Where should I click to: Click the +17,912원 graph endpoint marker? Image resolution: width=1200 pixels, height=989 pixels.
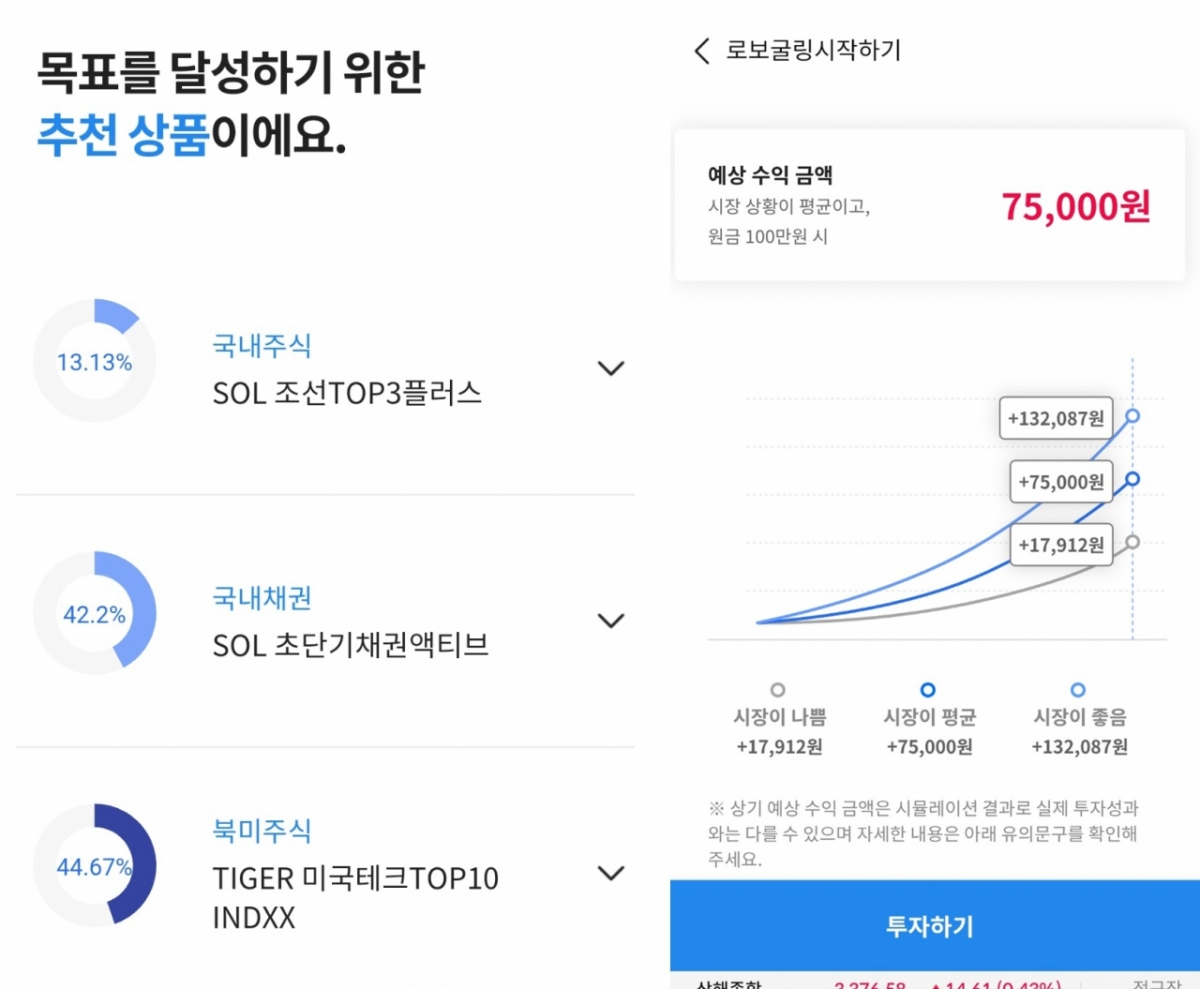(x=1132, y=542)
